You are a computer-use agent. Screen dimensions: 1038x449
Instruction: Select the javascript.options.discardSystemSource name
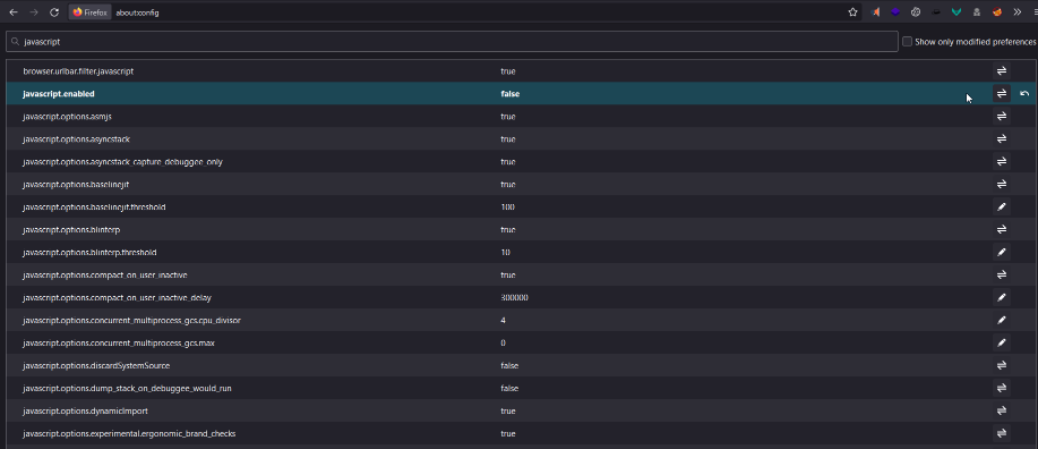96,366
